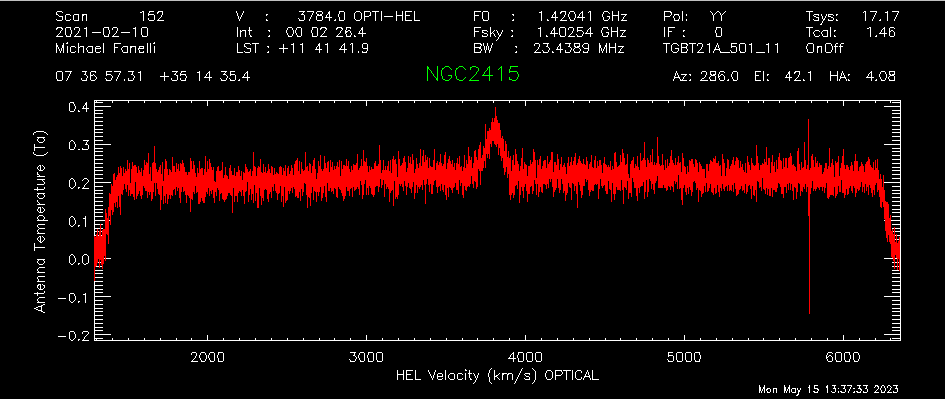Click the observer name Michael Fanelli
This screenshot has width=945, height=399.
(106, 48)
